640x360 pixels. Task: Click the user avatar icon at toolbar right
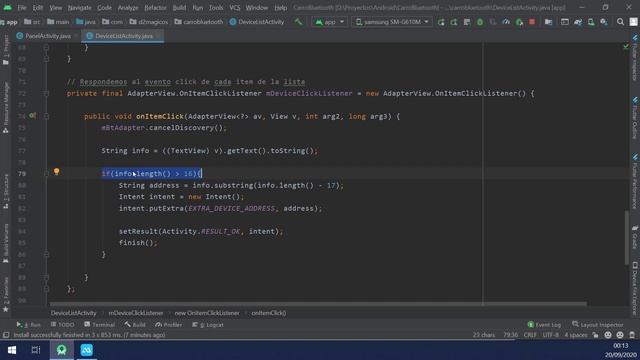coord(633,22)
